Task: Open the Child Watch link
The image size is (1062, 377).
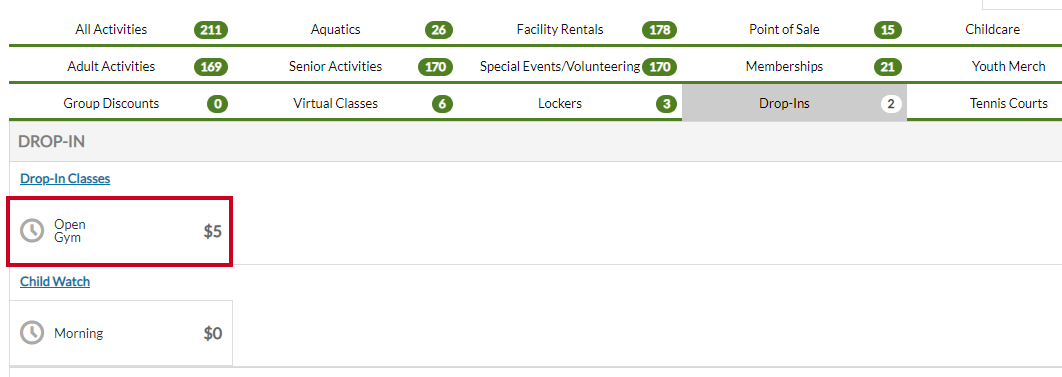Action: [x=55, y=282]
